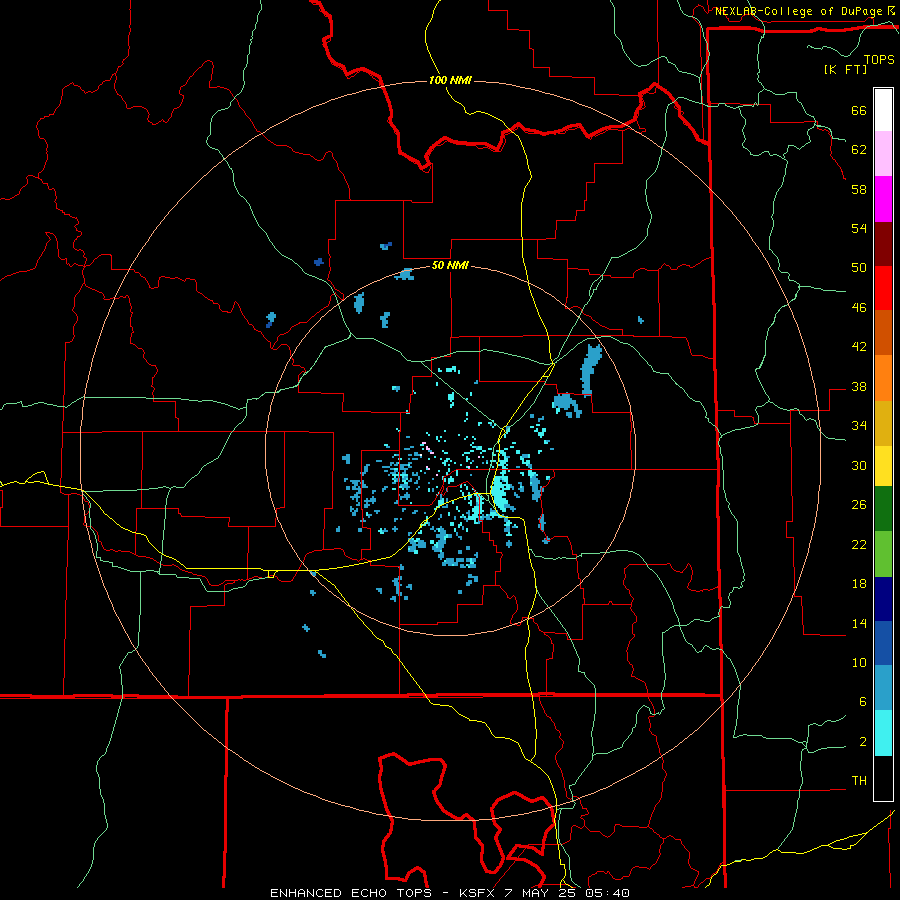The image size is (900, 900).
Task: Click the legend value 22
Action: [859, 544]
